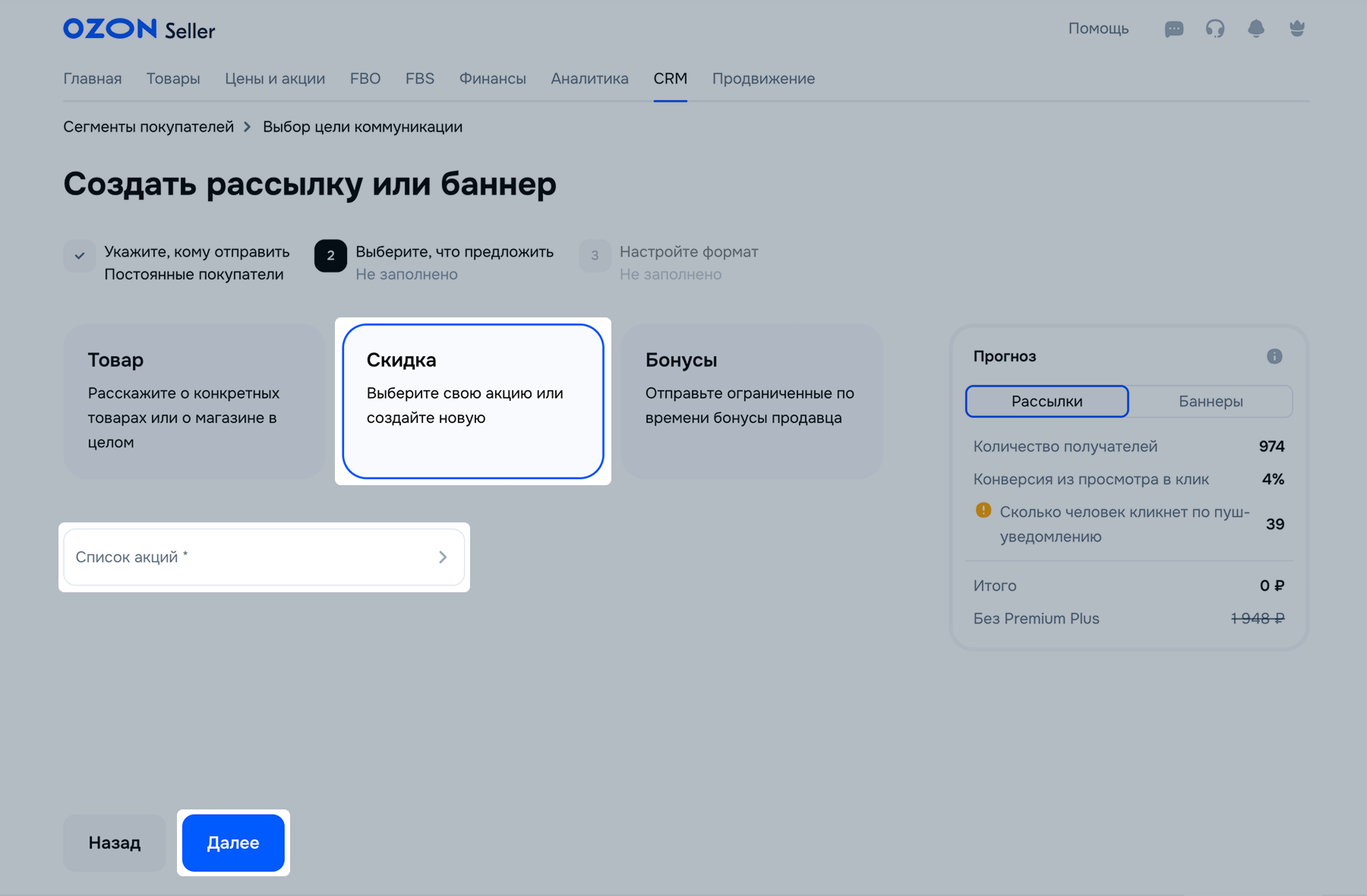Go to Сегменты покупателей breadcrumb
The width and height of the screenshot is (1367, 896).
(149, 127)
